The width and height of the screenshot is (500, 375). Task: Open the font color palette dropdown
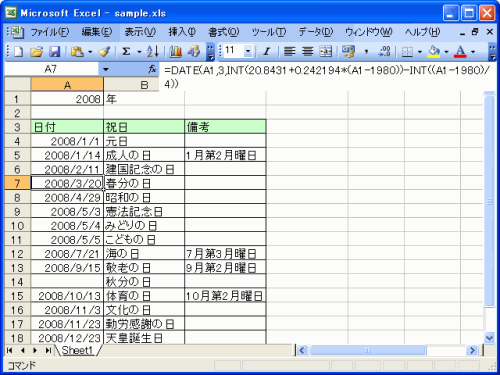coord(473,52)
